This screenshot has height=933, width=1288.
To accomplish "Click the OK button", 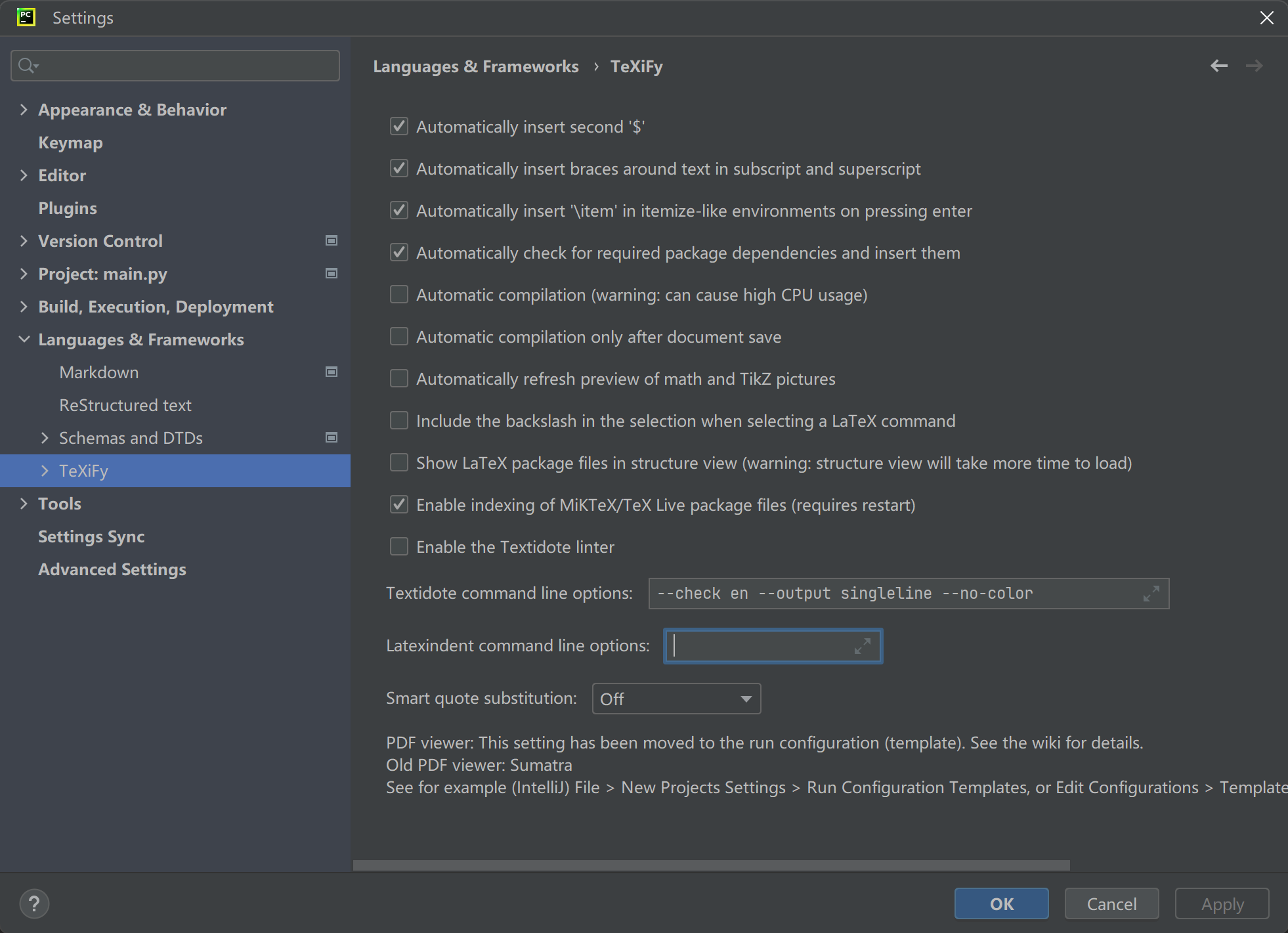I will tap(1001, 903).
